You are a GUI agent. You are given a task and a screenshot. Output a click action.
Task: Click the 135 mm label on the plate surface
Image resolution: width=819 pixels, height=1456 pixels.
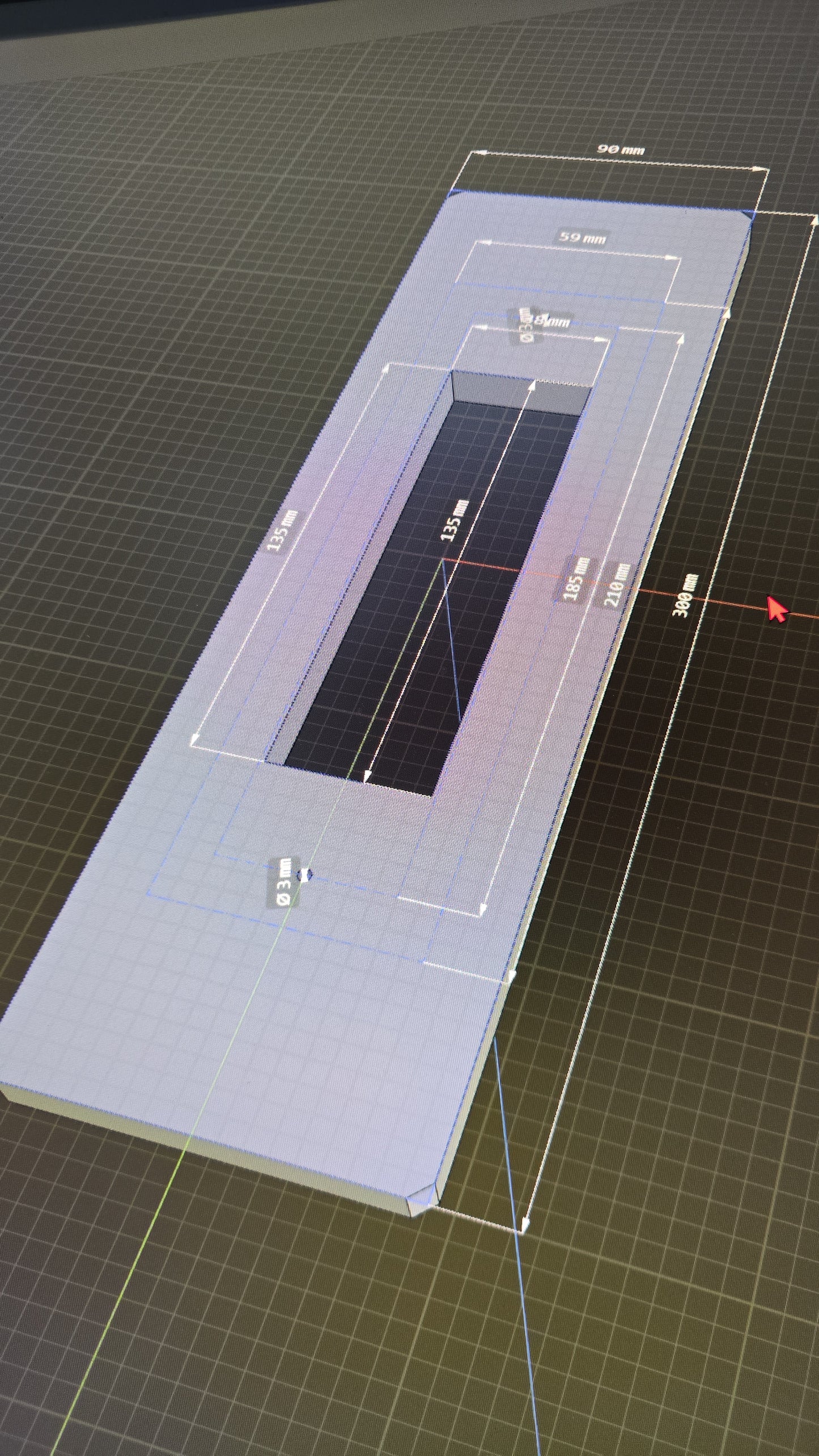pos(282,530)
